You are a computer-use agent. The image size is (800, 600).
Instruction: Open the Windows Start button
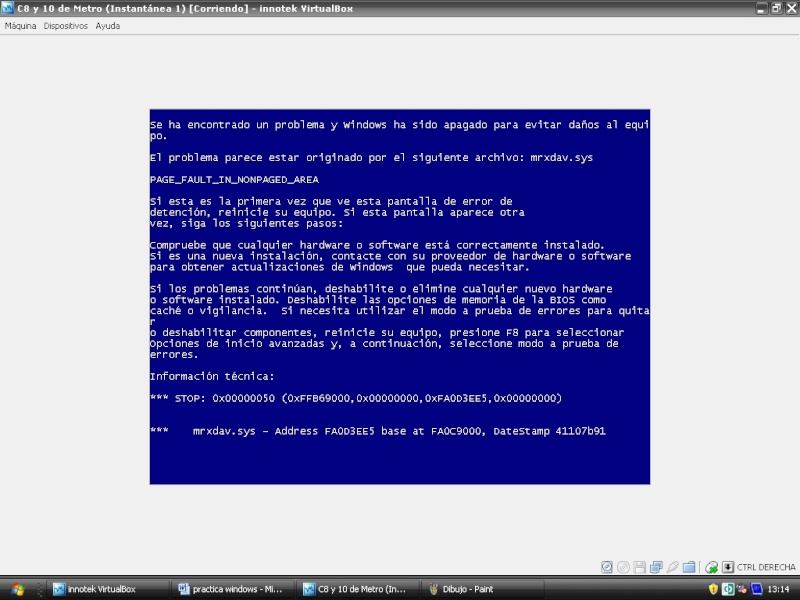[18, 589]
